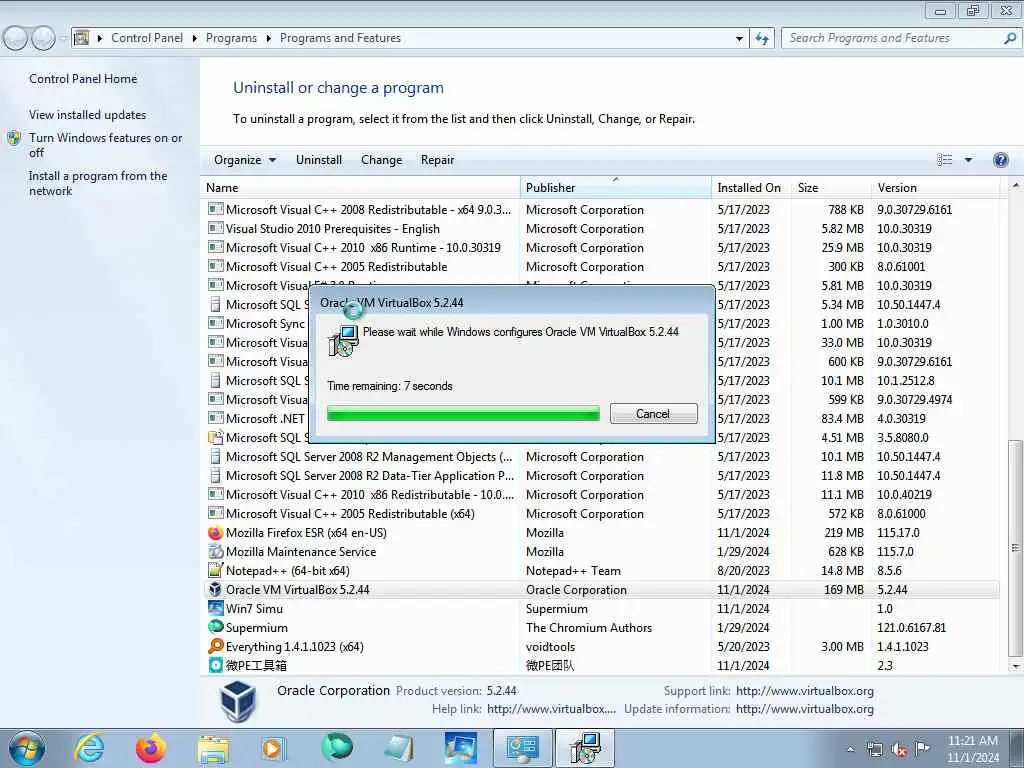The width and height of the screenshot is (1024, 768).
Task: Click the network tray icon
Action: point(874,749)
